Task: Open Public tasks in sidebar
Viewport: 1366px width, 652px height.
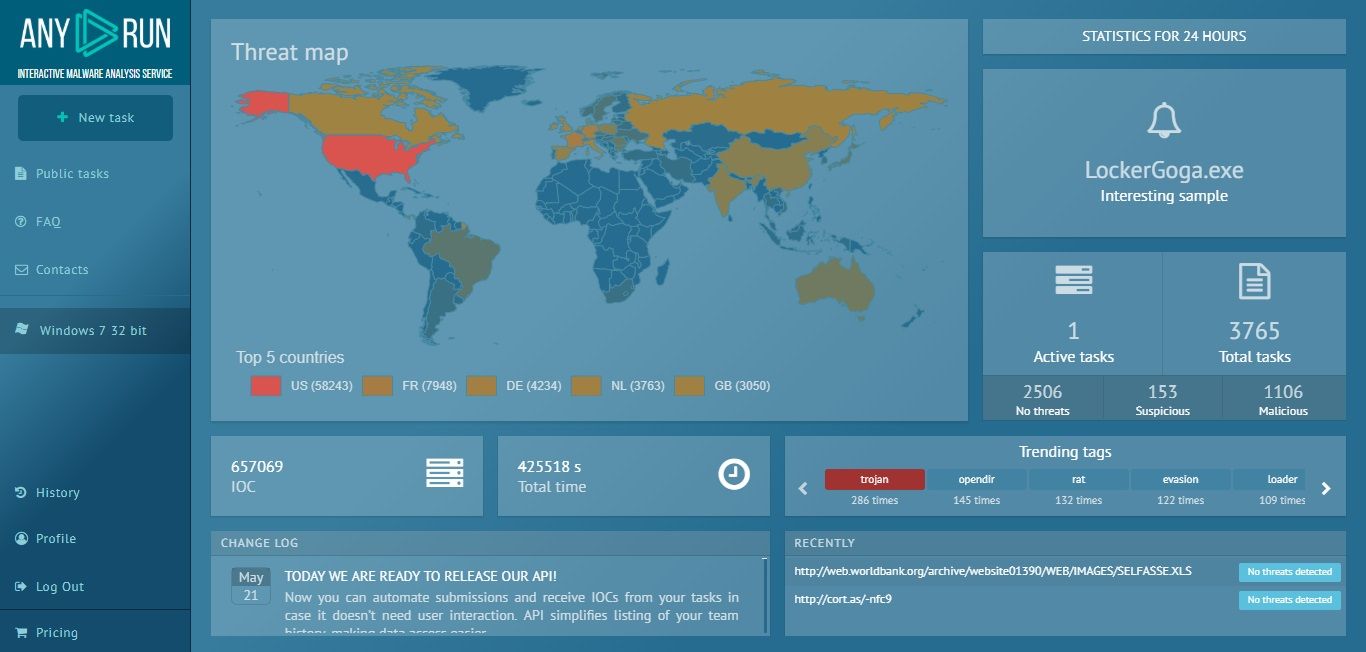Action: 72,174
